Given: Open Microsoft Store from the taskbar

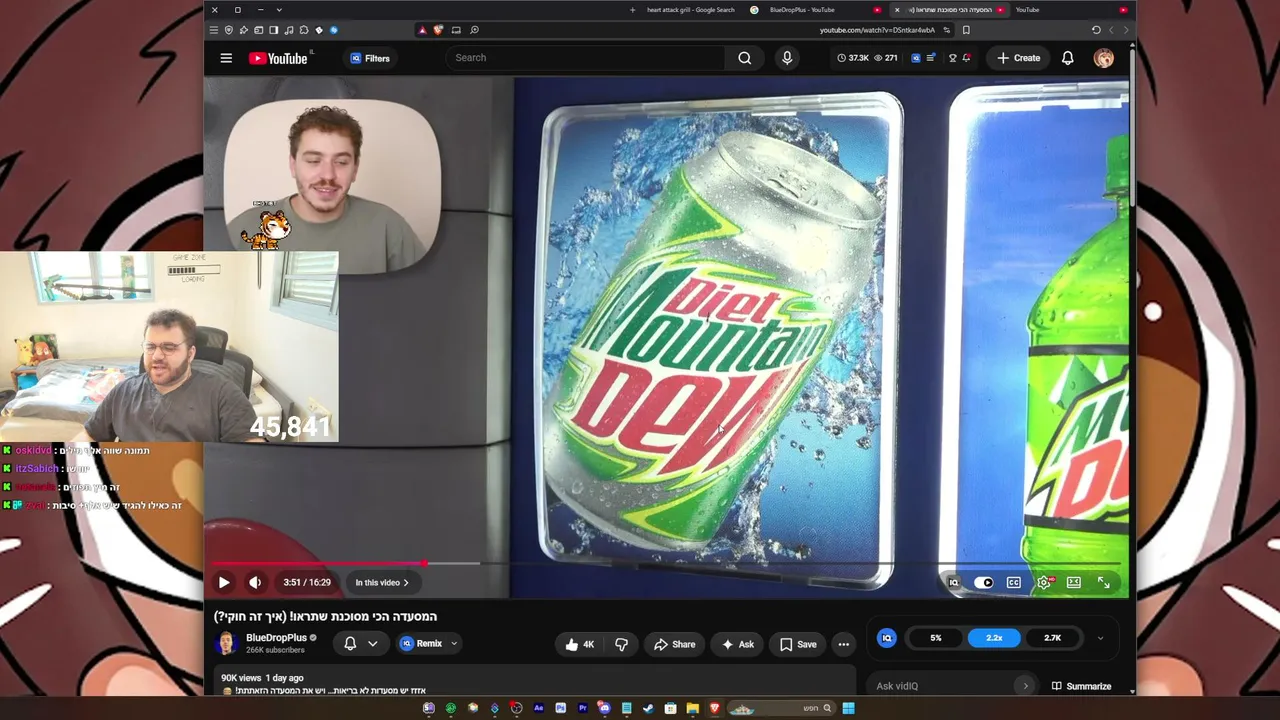Looking at the screenshot, I should point(670,708).
